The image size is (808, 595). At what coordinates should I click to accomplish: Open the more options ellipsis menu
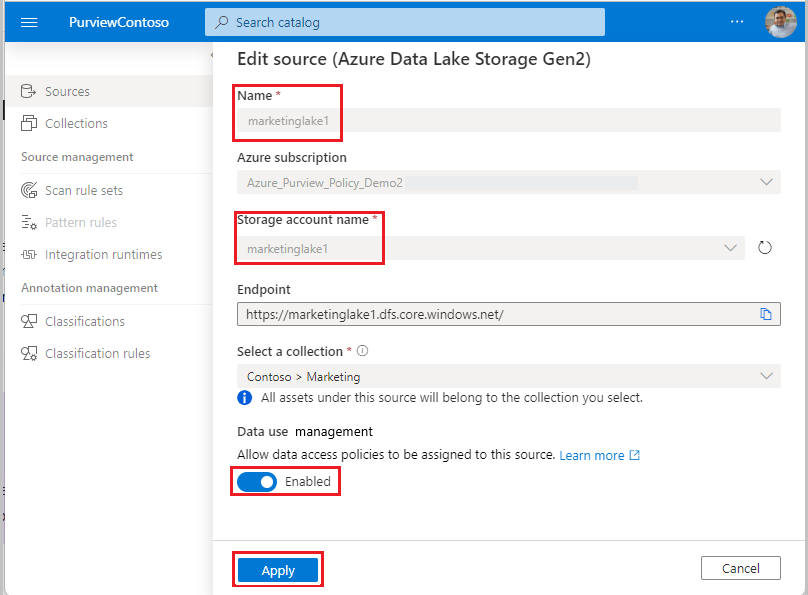pos(736,21)
